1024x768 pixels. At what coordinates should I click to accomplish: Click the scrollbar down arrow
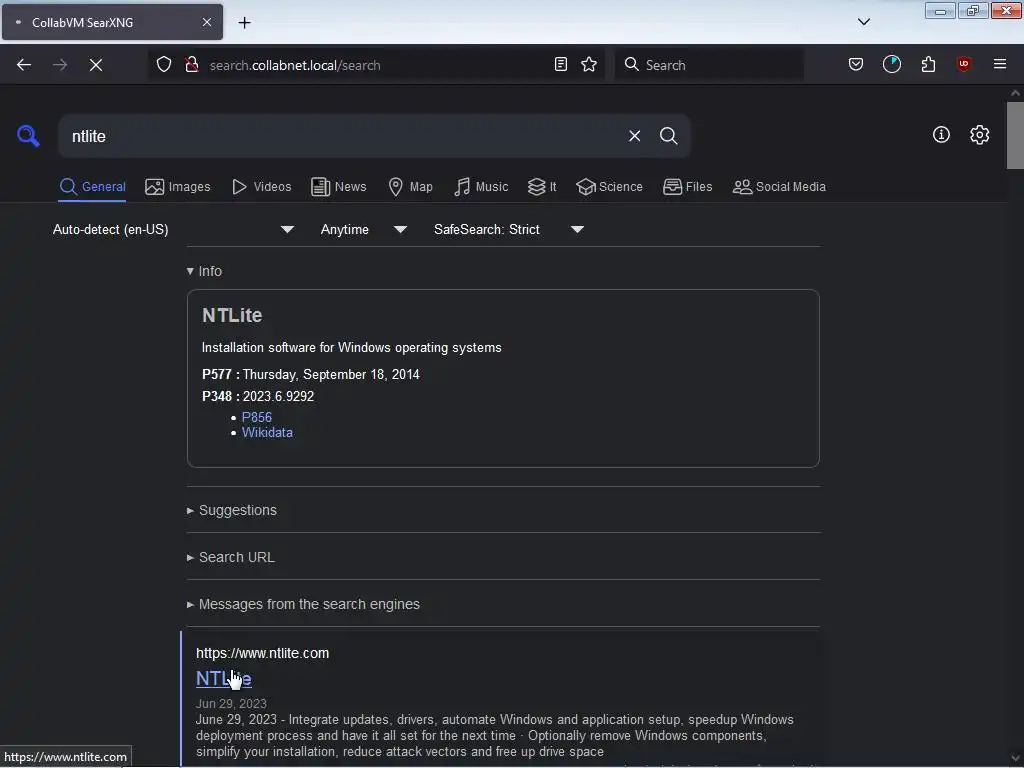pyautogui.click(x=1015, y=759)
